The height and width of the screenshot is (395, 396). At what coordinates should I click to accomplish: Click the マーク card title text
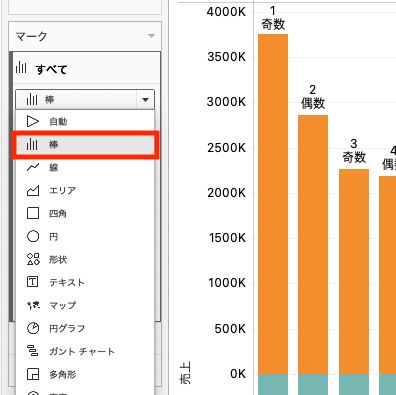[x=31, y=36]
